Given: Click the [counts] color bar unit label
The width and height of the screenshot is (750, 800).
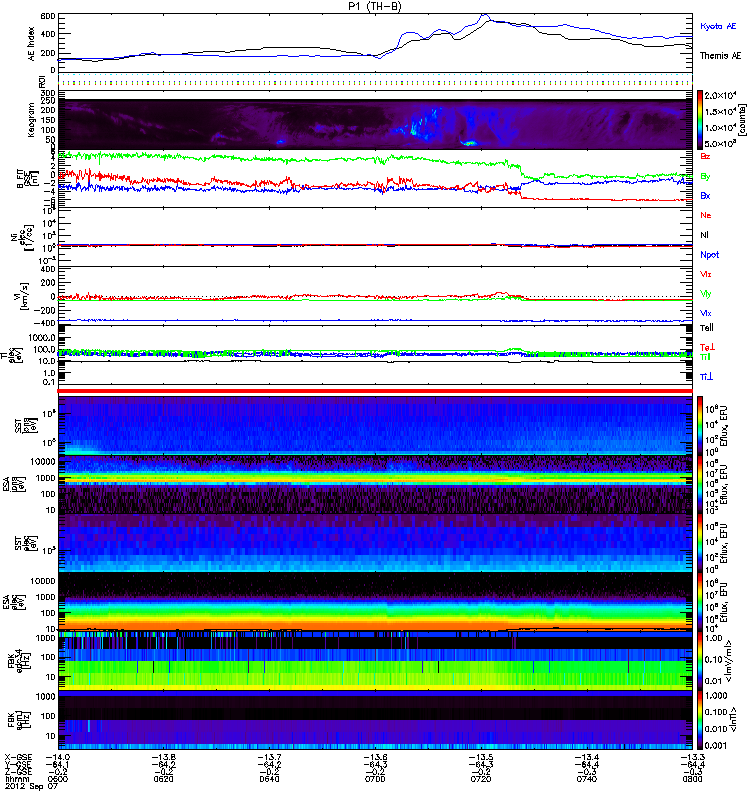Looking at the screenshot, I should click(743, 120).
